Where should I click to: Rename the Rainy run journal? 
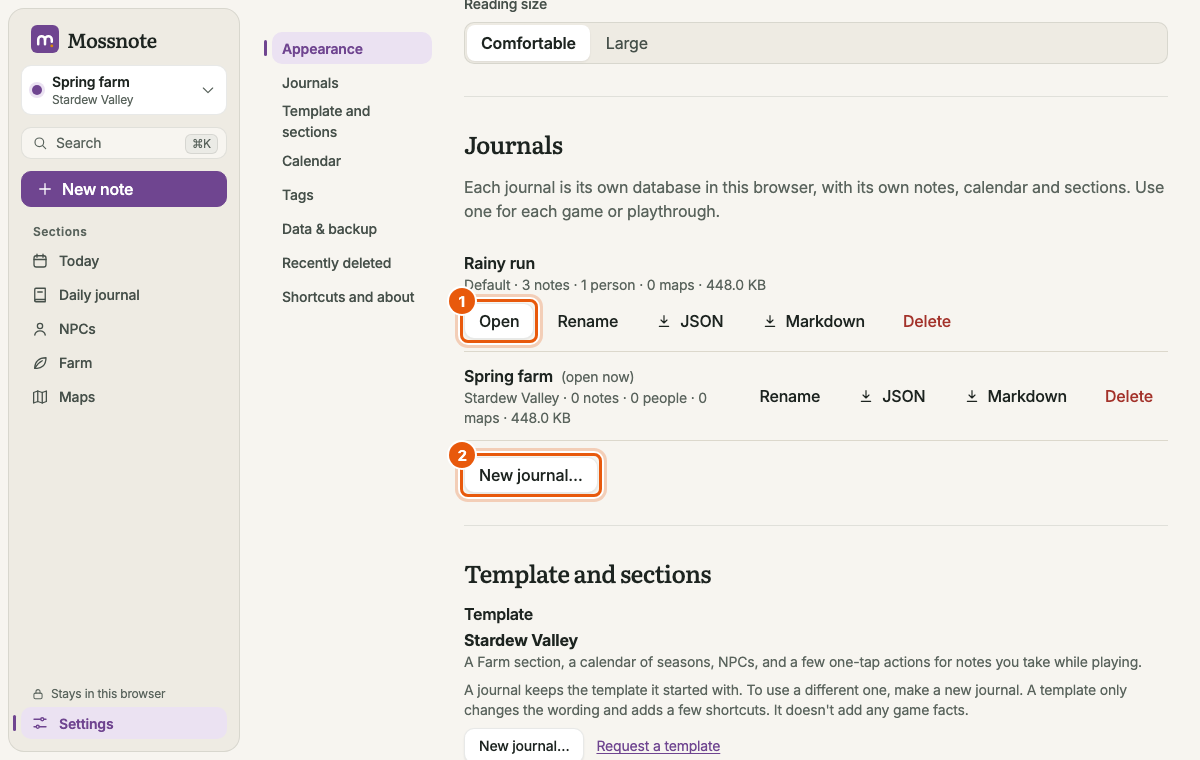pos(588,321)
